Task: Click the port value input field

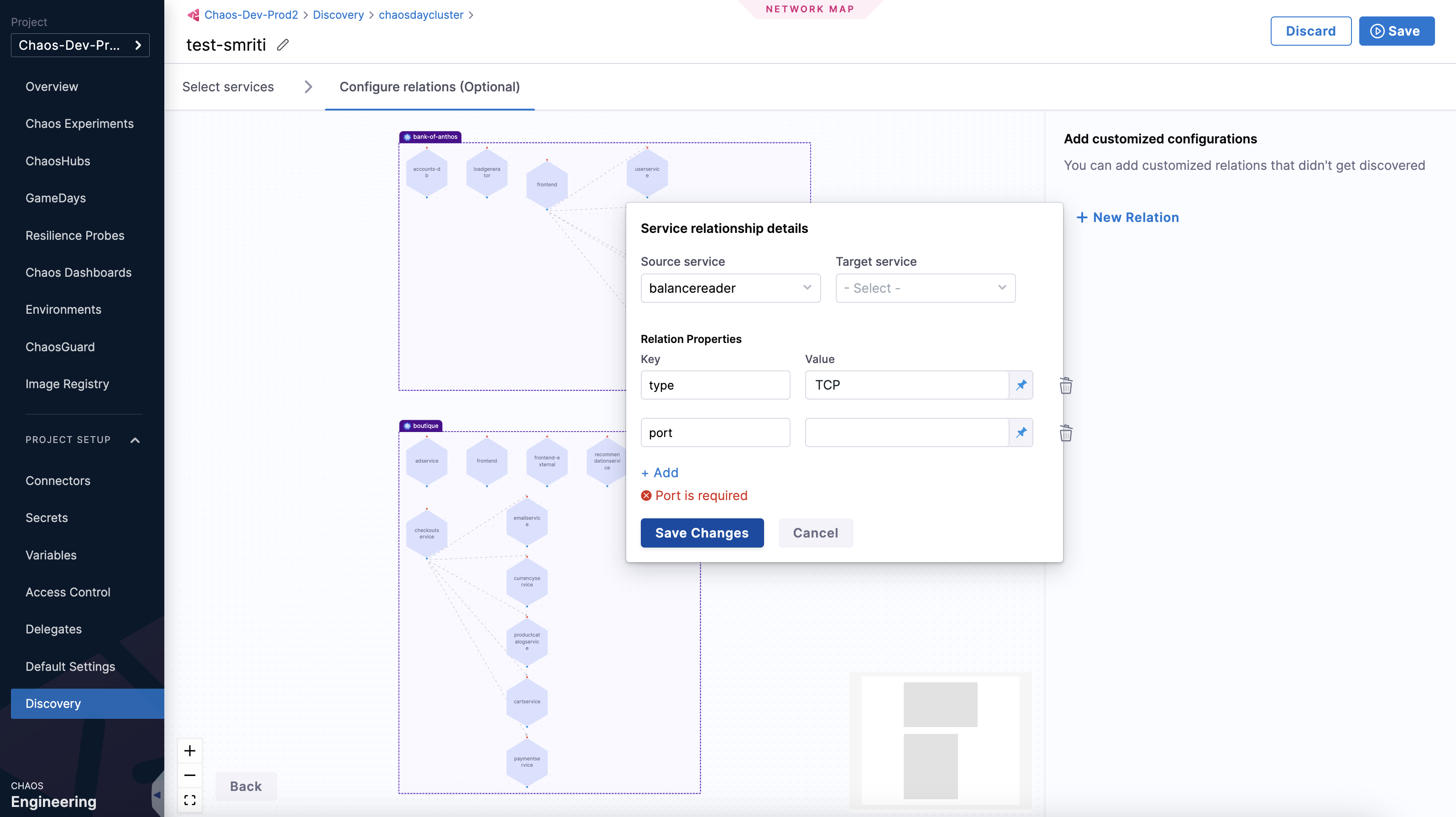Action: (x=906, y=432)
